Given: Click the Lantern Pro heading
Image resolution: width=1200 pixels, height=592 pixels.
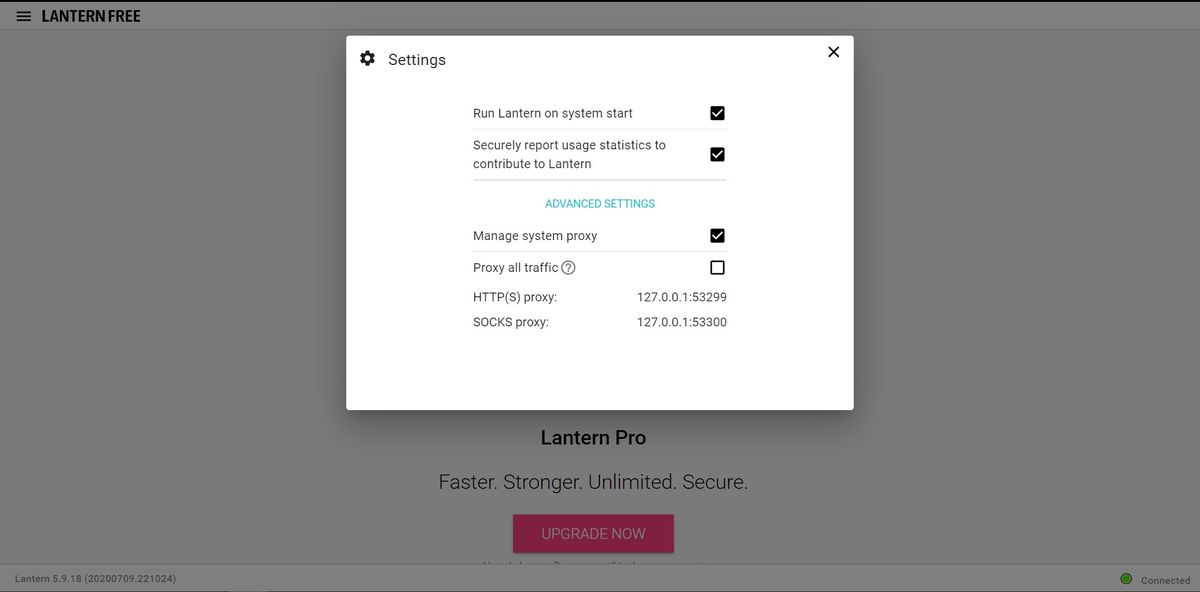Looking at the screenshot, I should point(593,438).
